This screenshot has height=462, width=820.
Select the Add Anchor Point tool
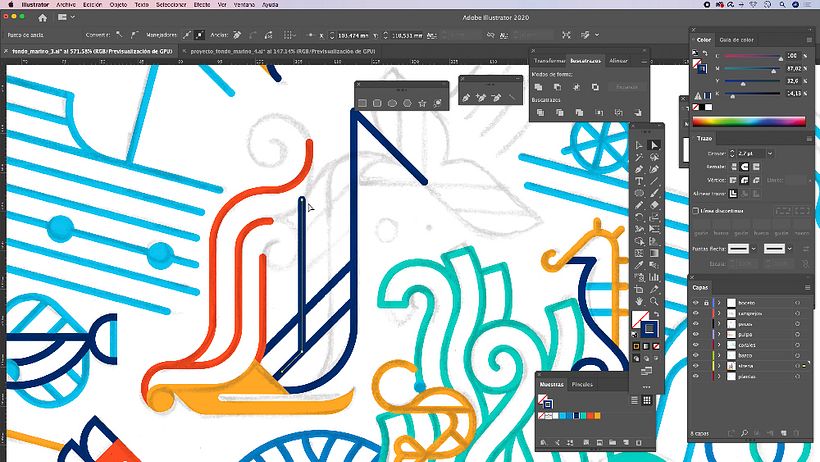point(481,97)
